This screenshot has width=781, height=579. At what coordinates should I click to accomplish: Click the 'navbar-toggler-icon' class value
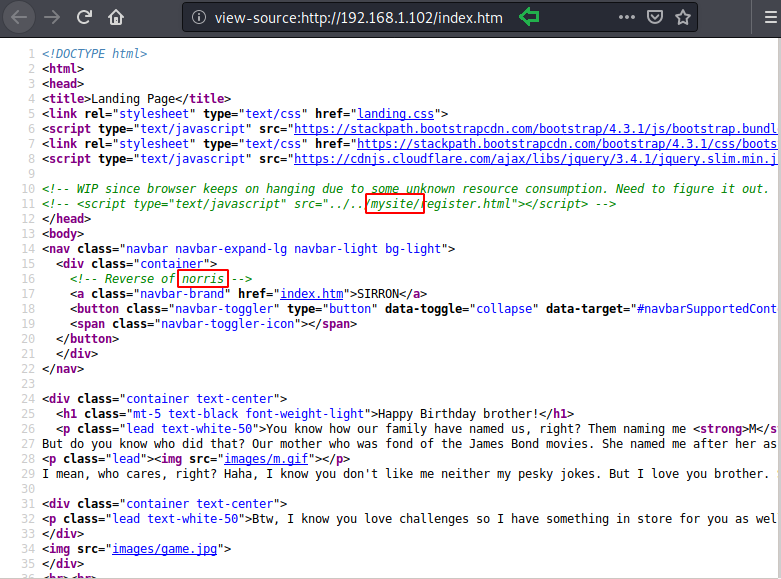228,323
